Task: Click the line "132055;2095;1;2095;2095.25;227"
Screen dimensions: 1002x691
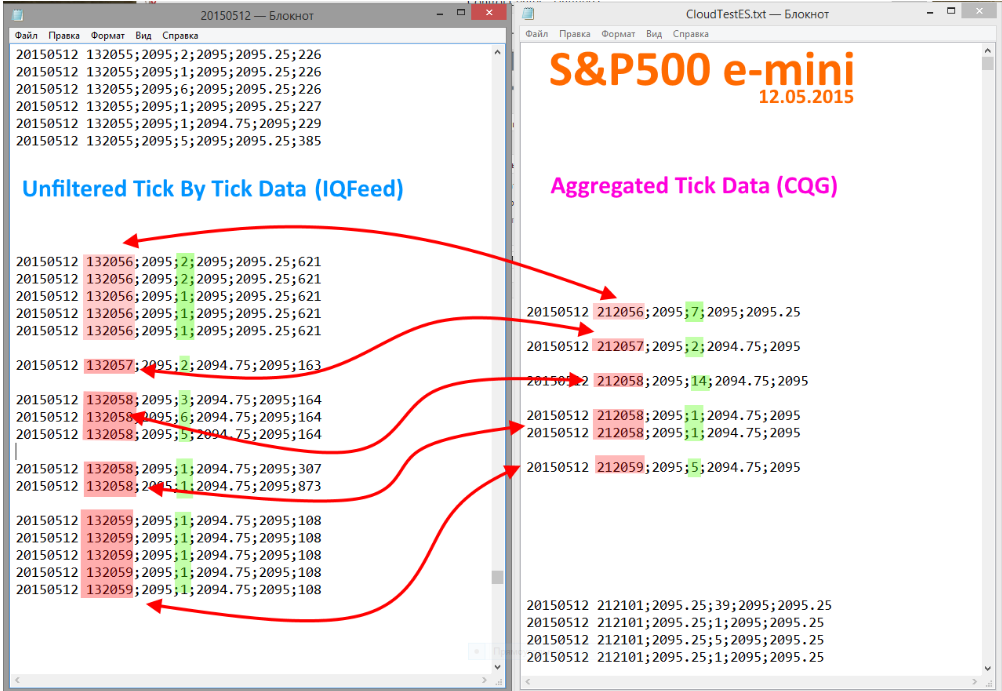Action: (169, 107)
